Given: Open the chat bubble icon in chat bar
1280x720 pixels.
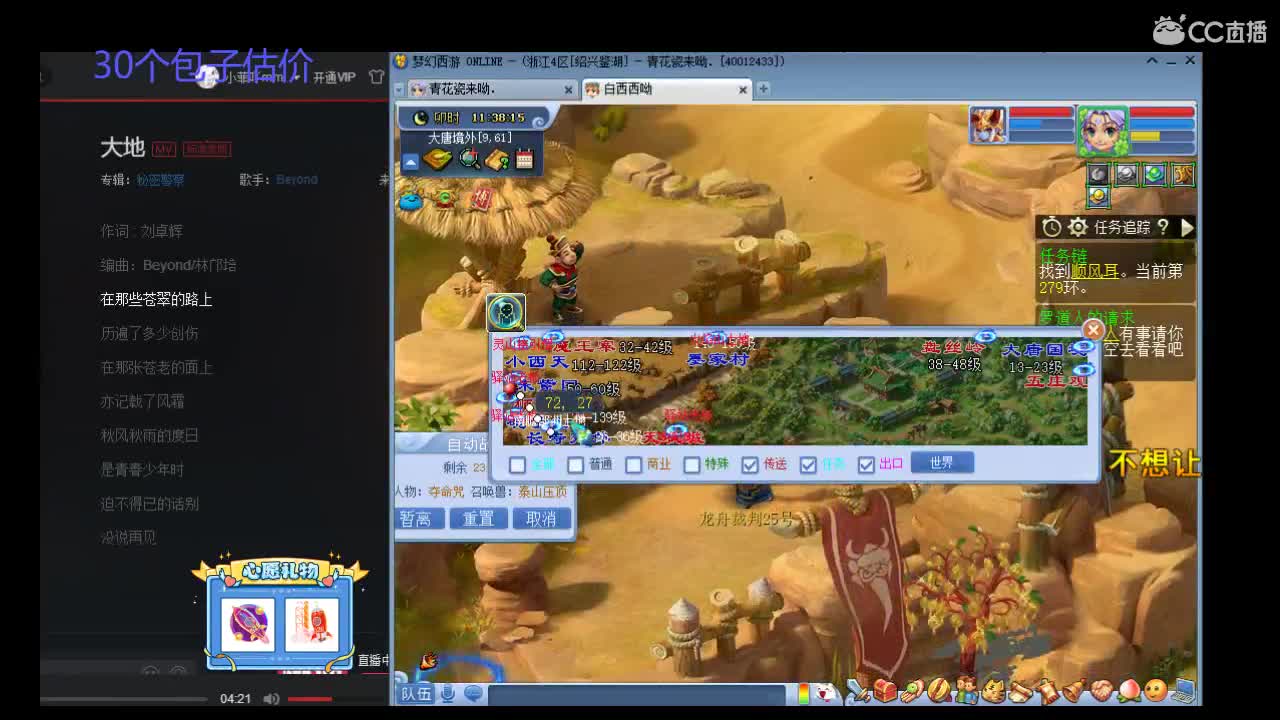Looking at the screenshot, I should [x=473, y=693].
